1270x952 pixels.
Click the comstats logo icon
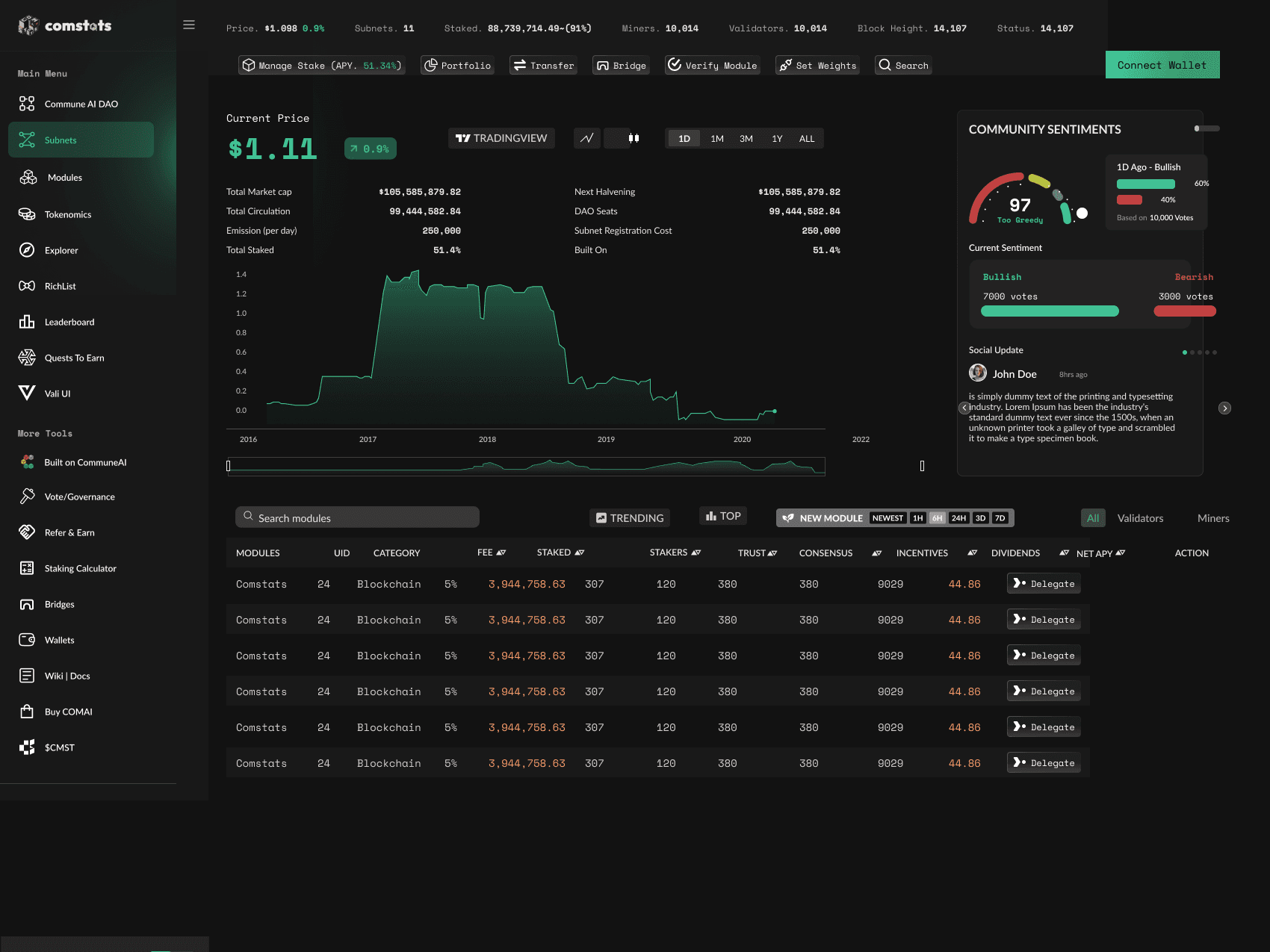[x=28, y=25]
